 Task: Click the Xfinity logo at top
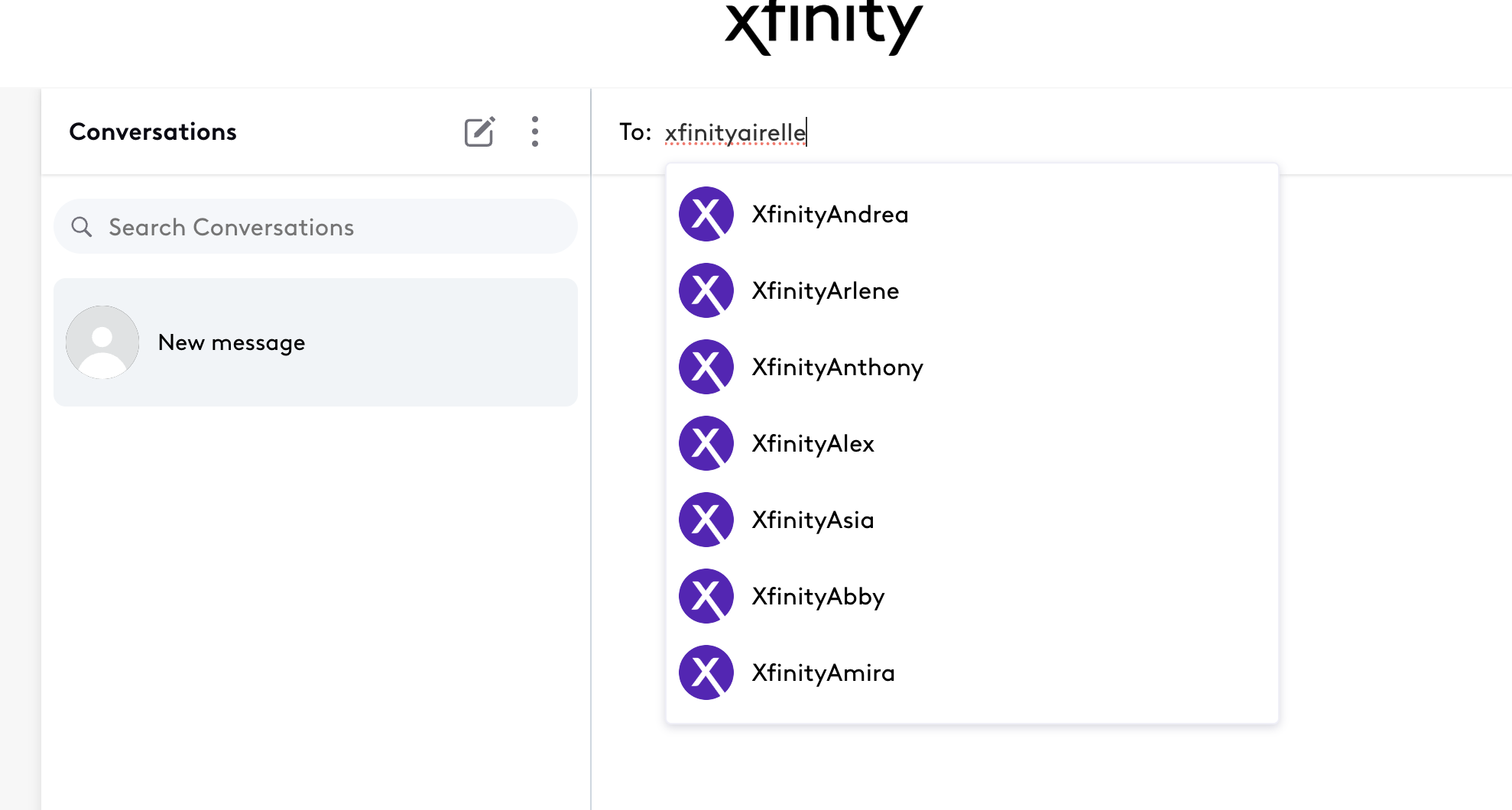click(824, 28)
